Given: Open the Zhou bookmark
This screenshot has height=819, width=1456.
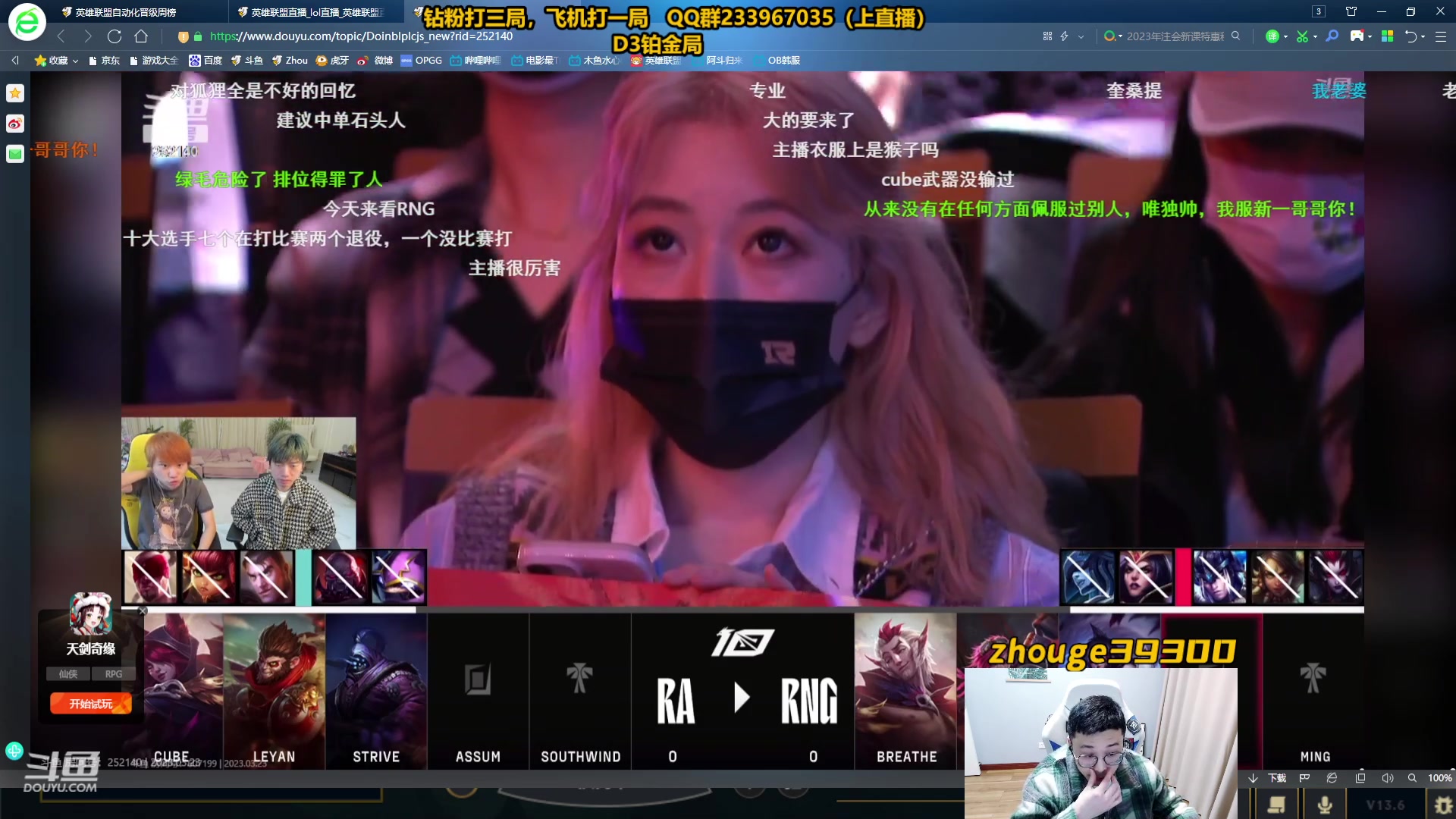Looking at the screenshot, I should (290, 61).
